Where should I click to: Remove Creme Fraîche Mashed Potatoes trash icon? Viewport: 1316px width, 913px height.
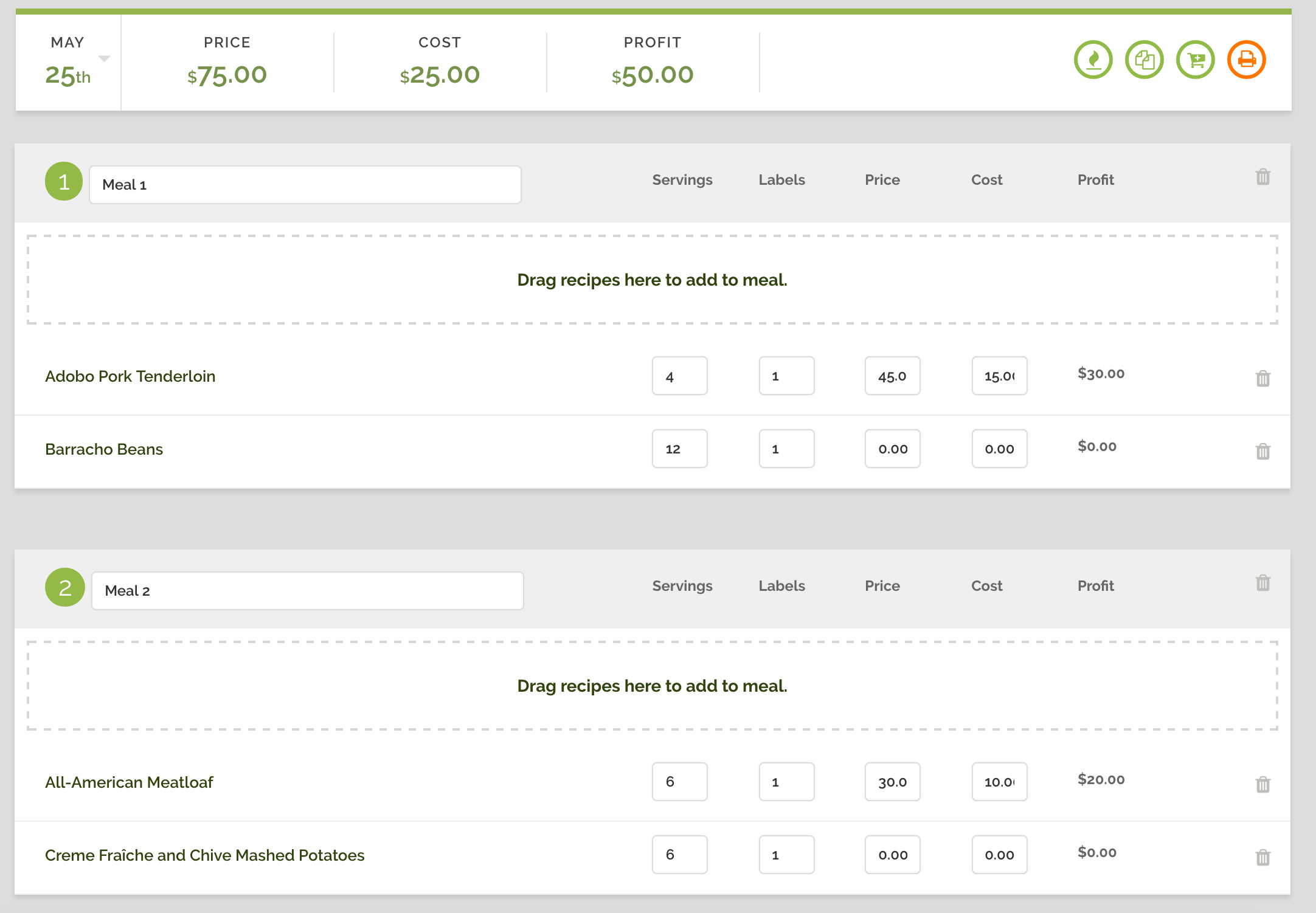click(x=1262, y=857)
